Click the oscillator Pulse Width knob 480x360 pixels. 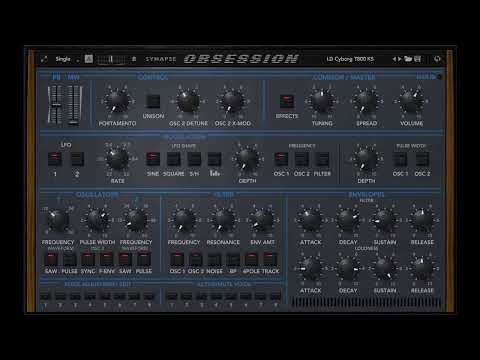click(97, 220)
